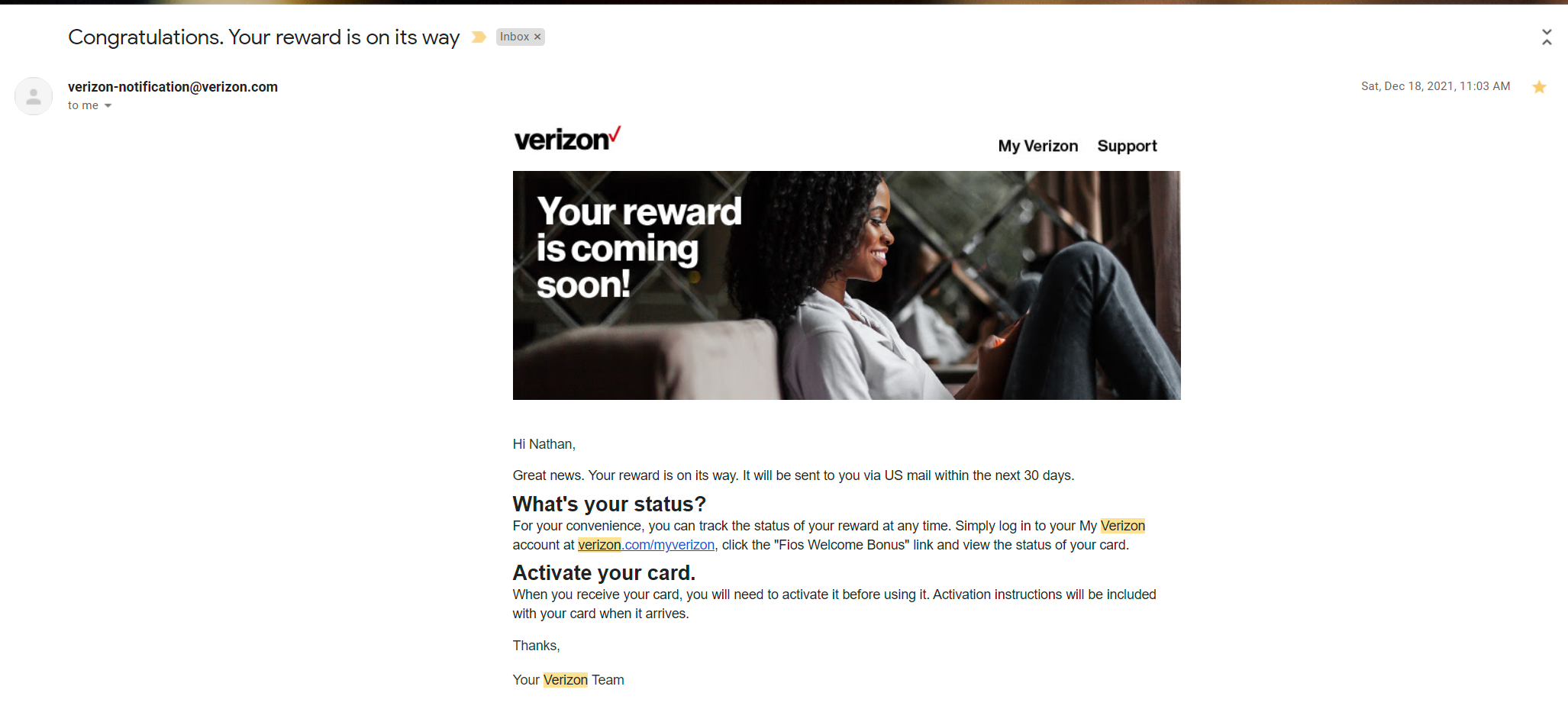This screenshot has width=1568, height=709.
Task: Collapse all messages using the expand/collapse arrows
Action: pos(1547,37)
